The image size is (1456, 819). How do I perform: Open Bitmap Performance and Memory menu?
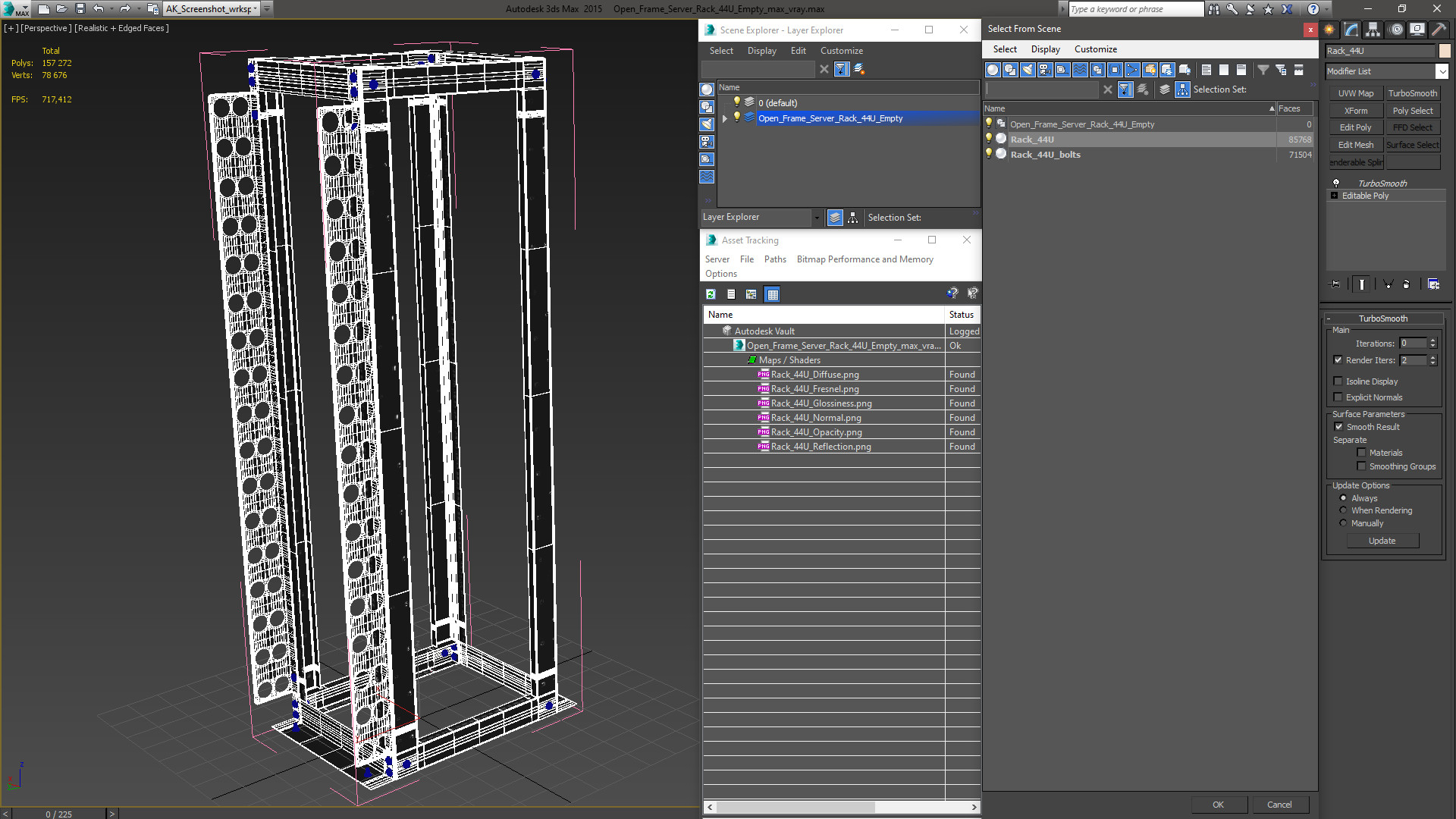(x=864, y=259)
